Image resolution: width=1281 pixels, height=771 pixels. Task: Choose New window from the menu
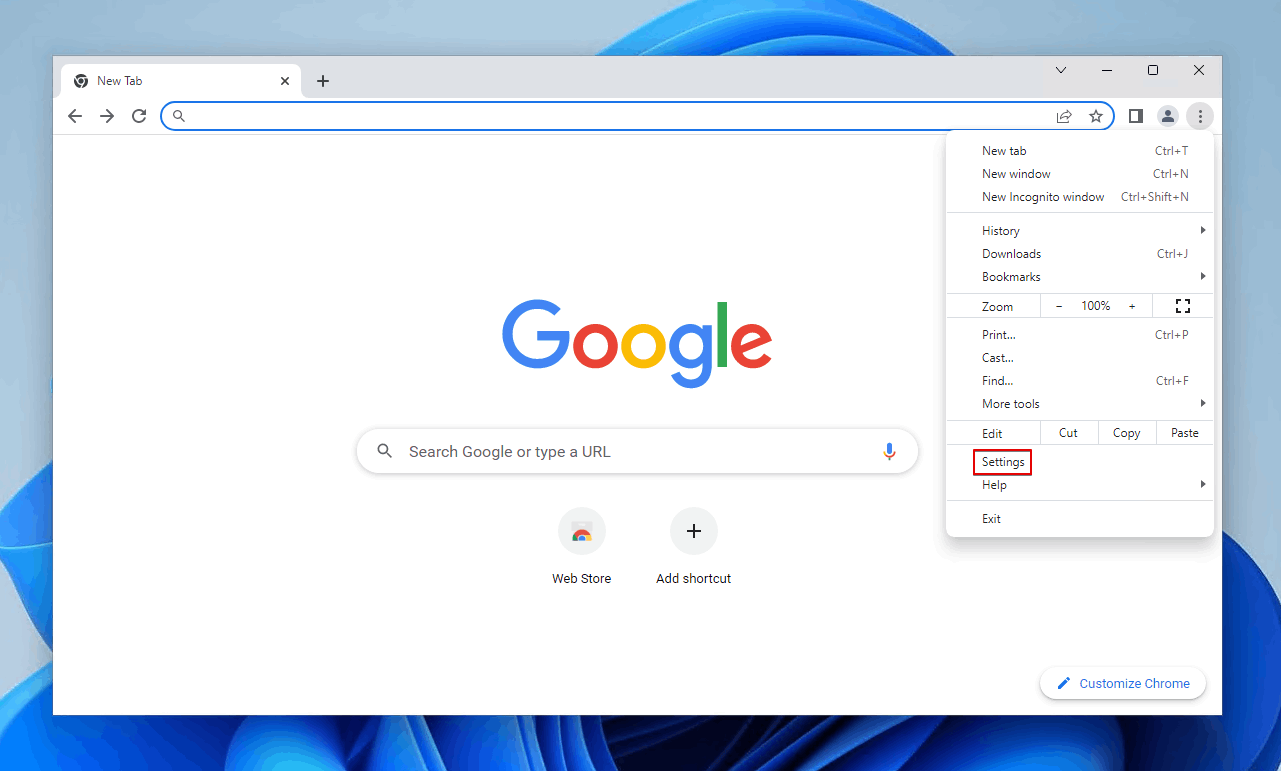click(1080, 174)
